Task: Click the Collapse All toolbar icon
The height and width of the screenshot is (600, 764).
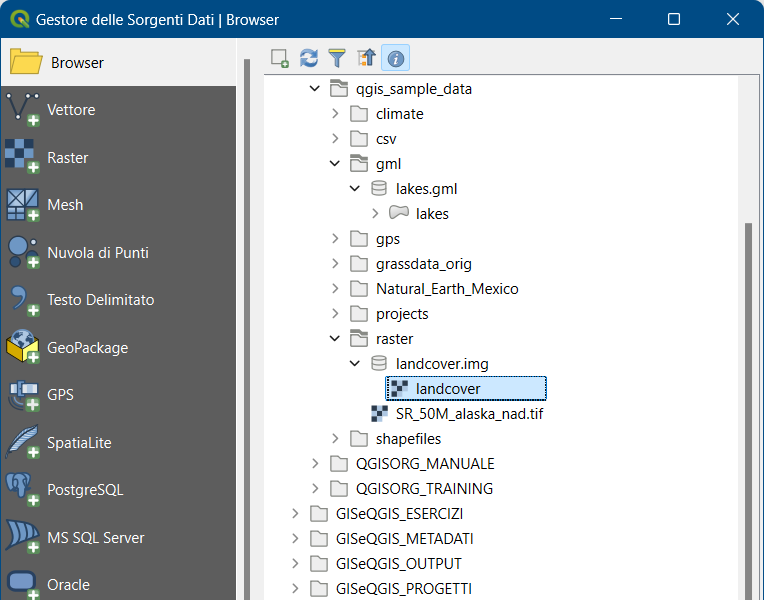Action: pos(366,58)
